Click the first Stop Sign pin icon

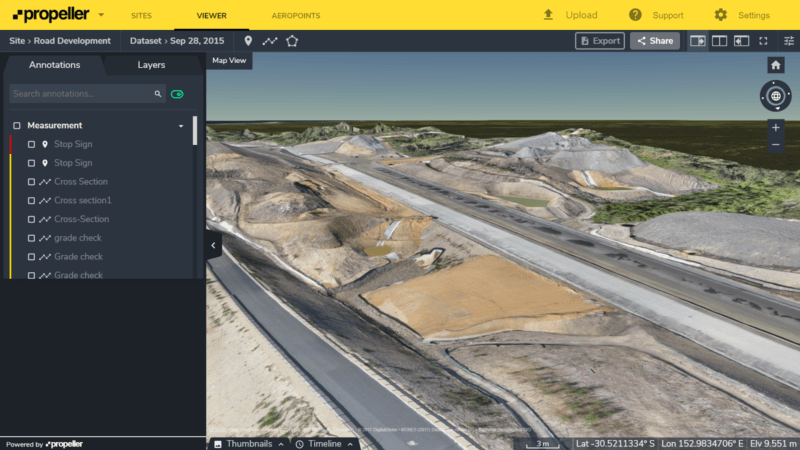tap(45, 144)
